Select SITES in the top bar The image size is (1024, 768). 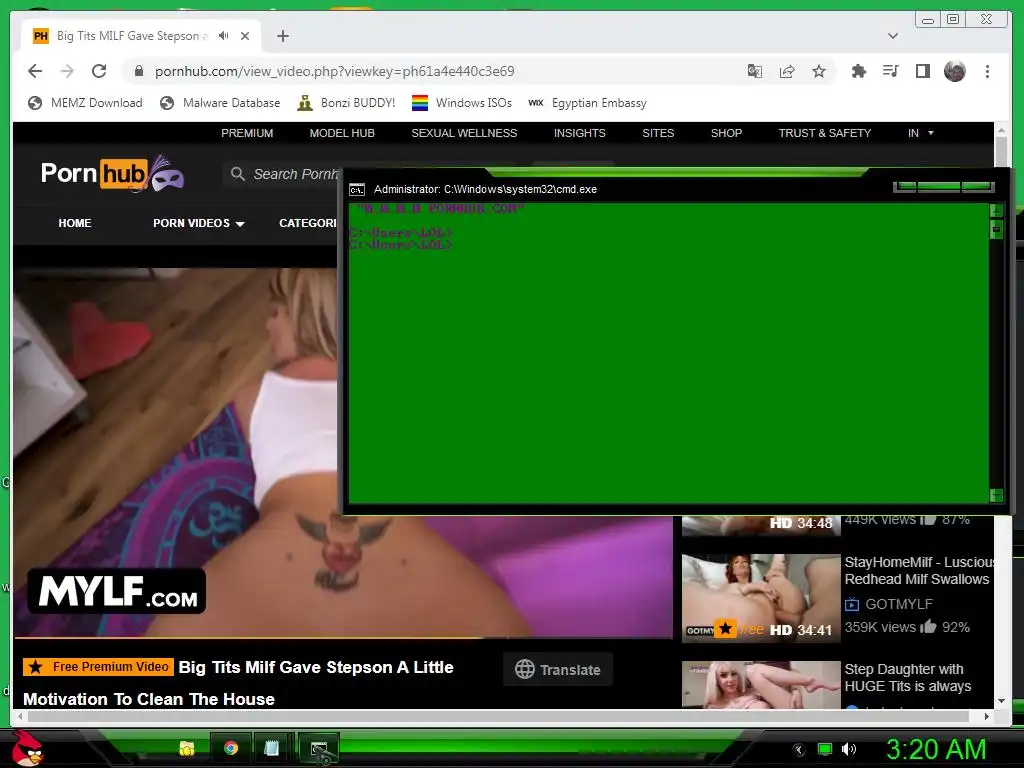coord(658,133)
